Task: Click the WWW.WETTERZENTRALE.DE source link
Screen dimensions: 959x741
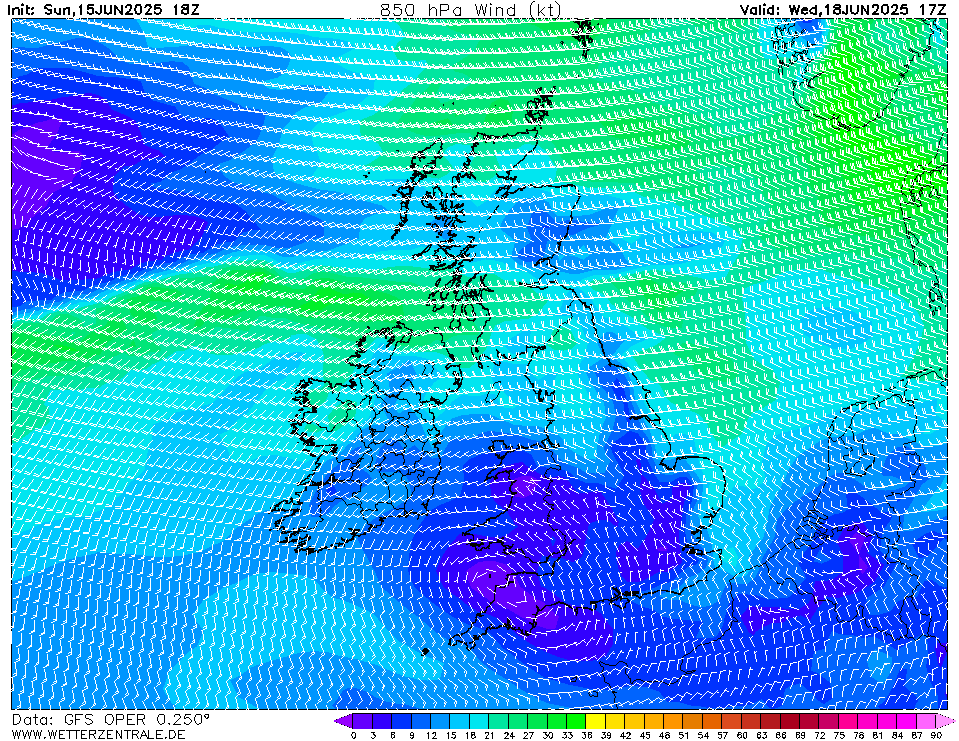Action: pyautogui.click(x=98, y=734)
